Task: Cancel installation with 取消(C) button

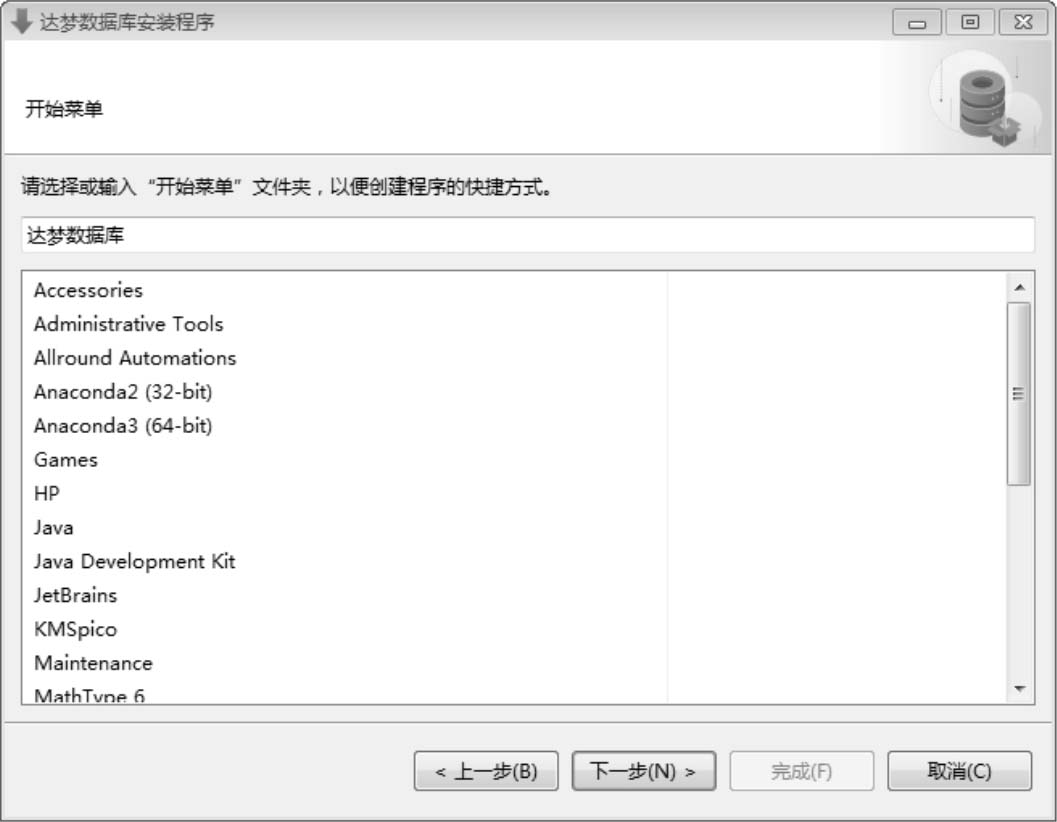Action: [959, 771]
